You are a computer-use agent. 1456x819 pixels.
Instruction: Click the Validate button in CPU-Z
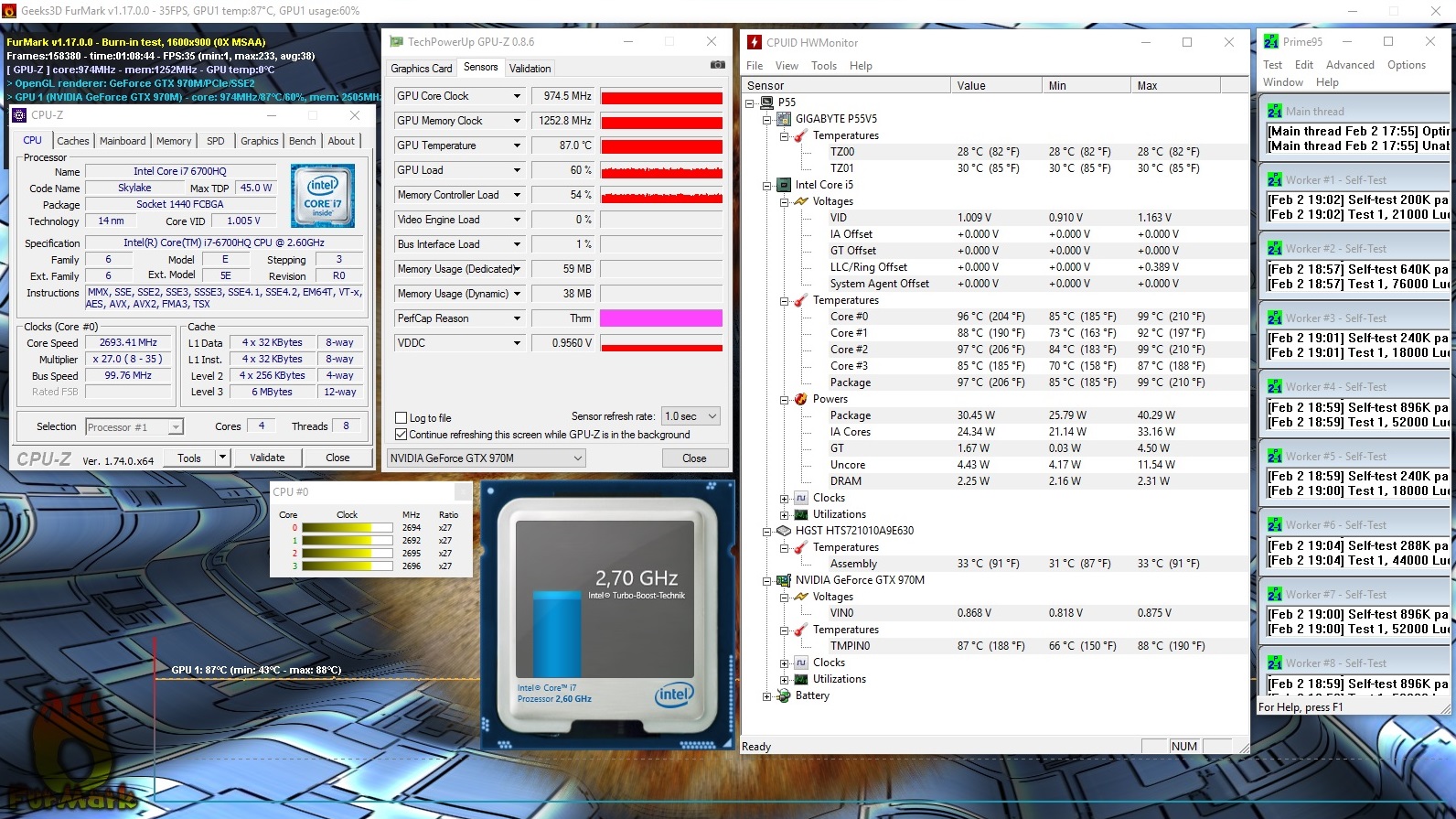click(x=267, y=458)
